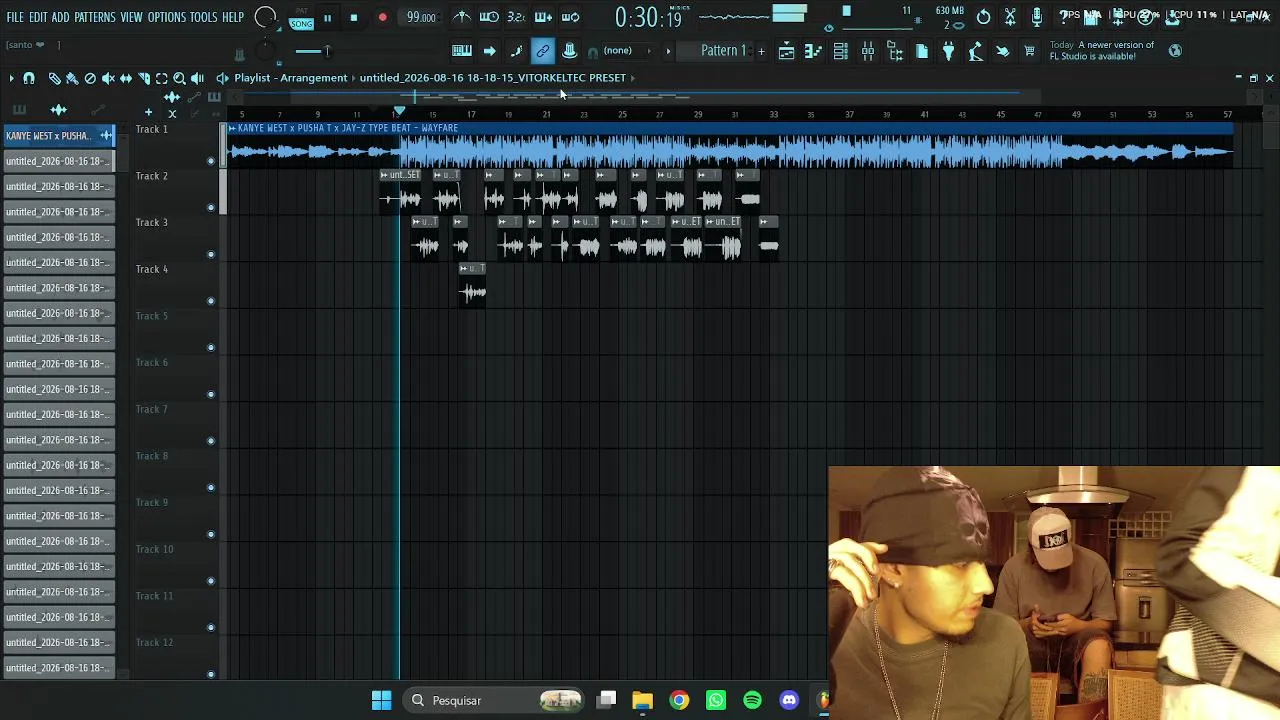Open the Playlist view from toolbar
The width and height of the screenshot is (1280, 720).
[x=787, y=51]
